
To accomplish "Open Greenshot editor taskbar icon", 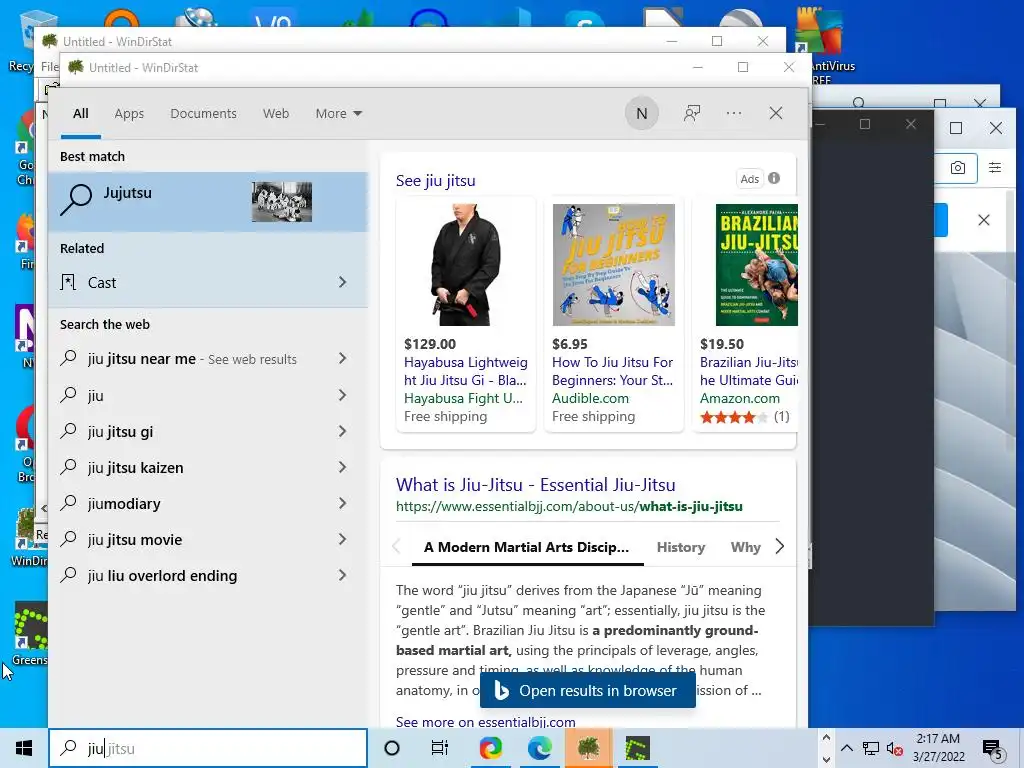I will (x=637, y=748).
